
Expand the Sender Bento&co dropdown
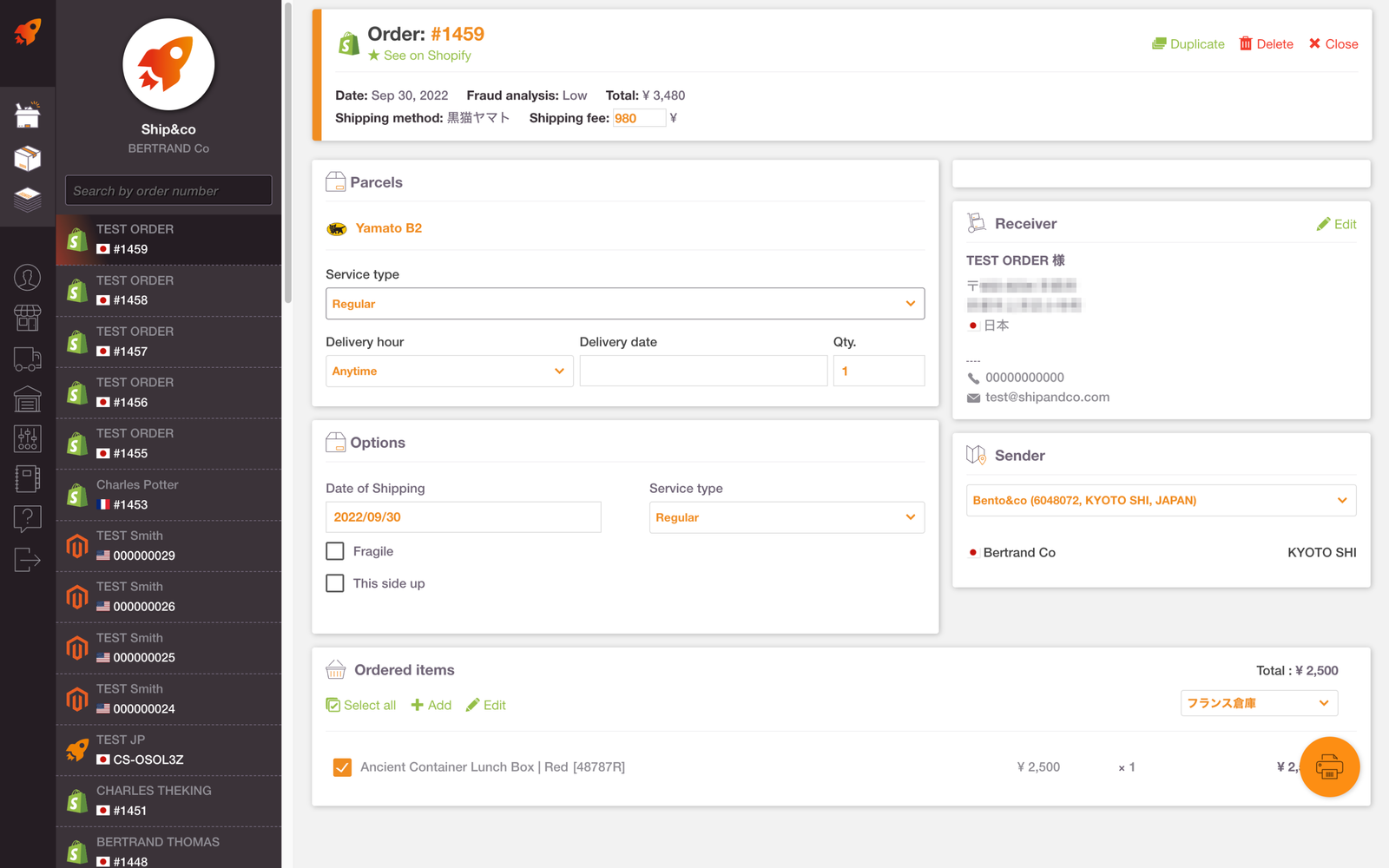pos(1160,501)
